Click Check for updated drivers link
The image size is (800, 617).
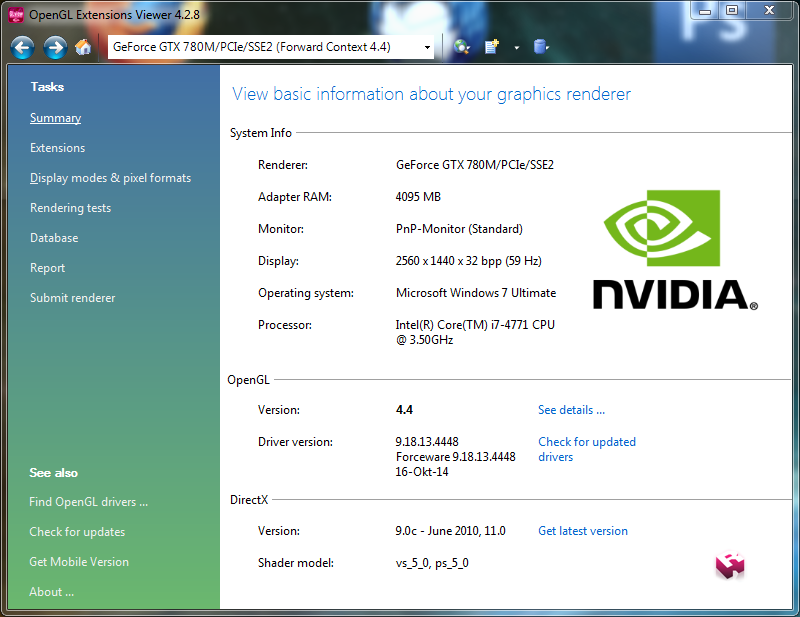tap(586, 449)
